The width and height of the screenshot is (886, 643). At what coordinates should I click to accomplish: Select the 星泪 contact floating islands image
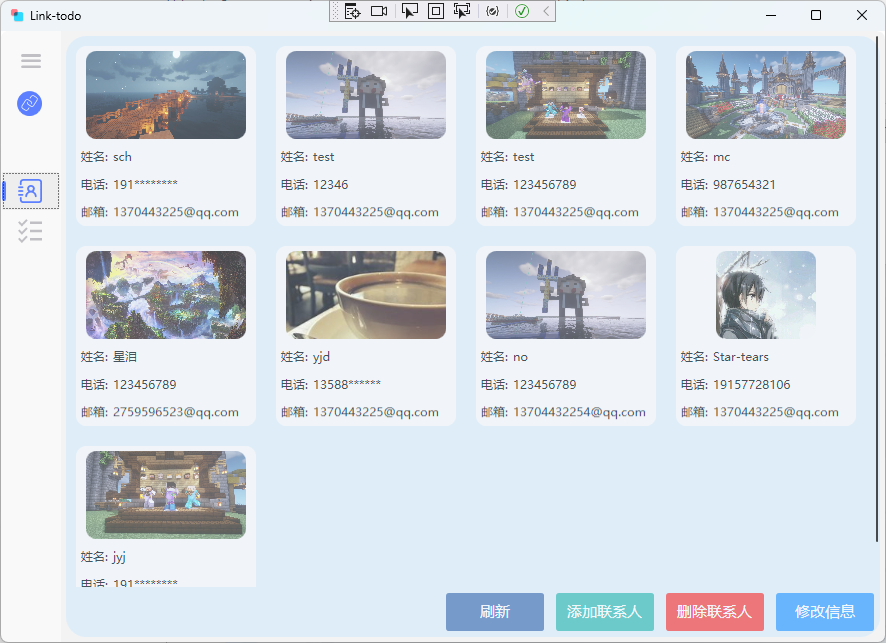166,295
